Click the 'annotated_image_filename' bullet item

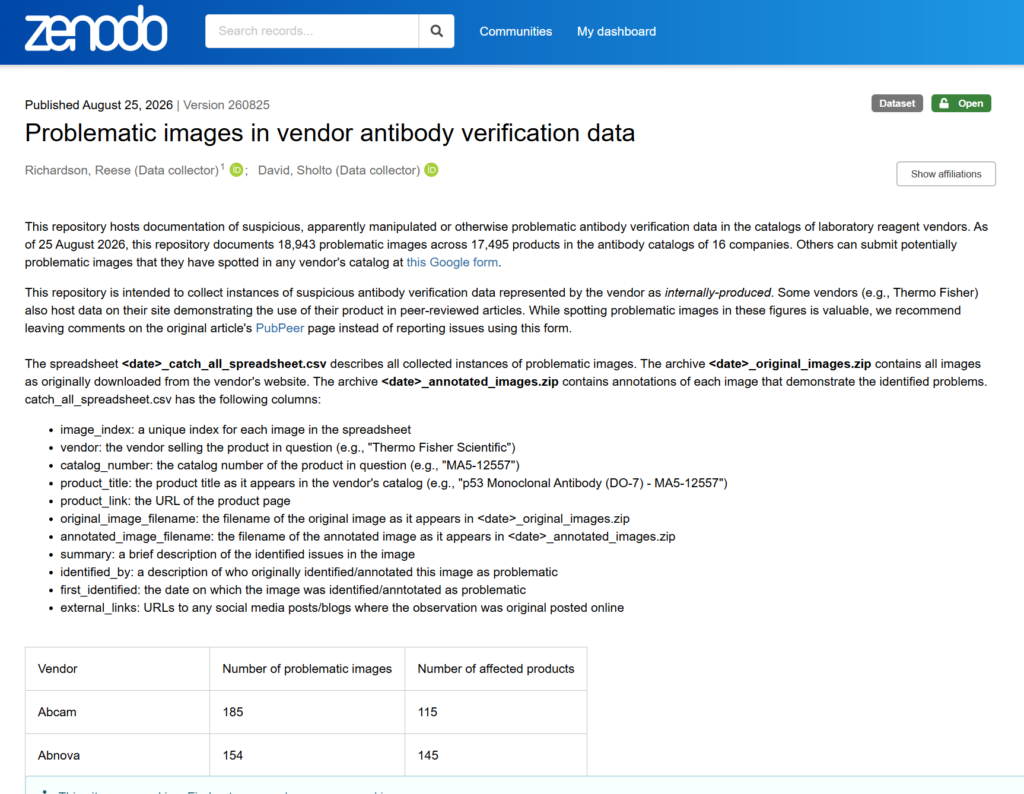tap(368, 536)
